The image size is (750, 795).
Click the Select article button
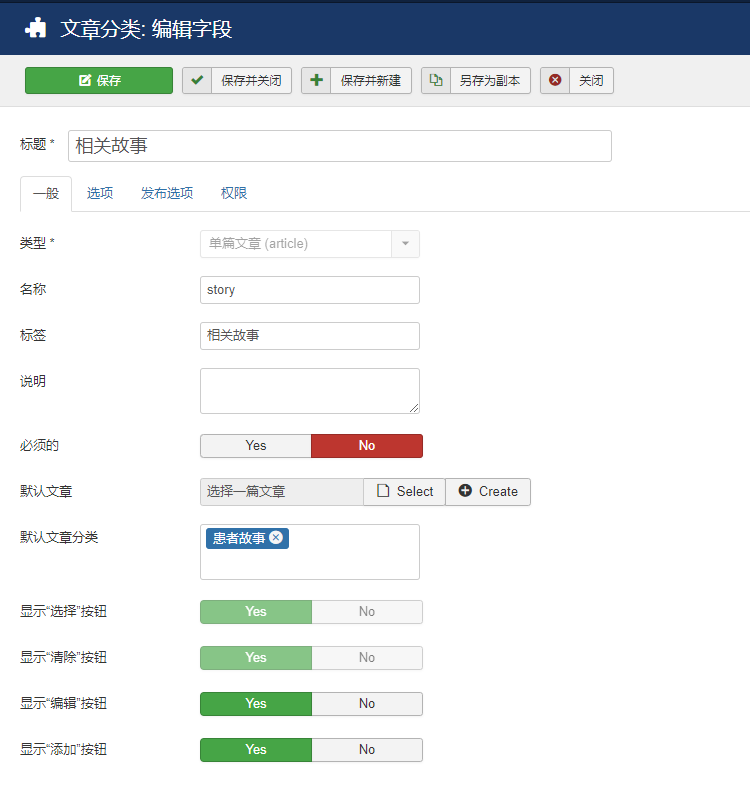pos(404,492)
